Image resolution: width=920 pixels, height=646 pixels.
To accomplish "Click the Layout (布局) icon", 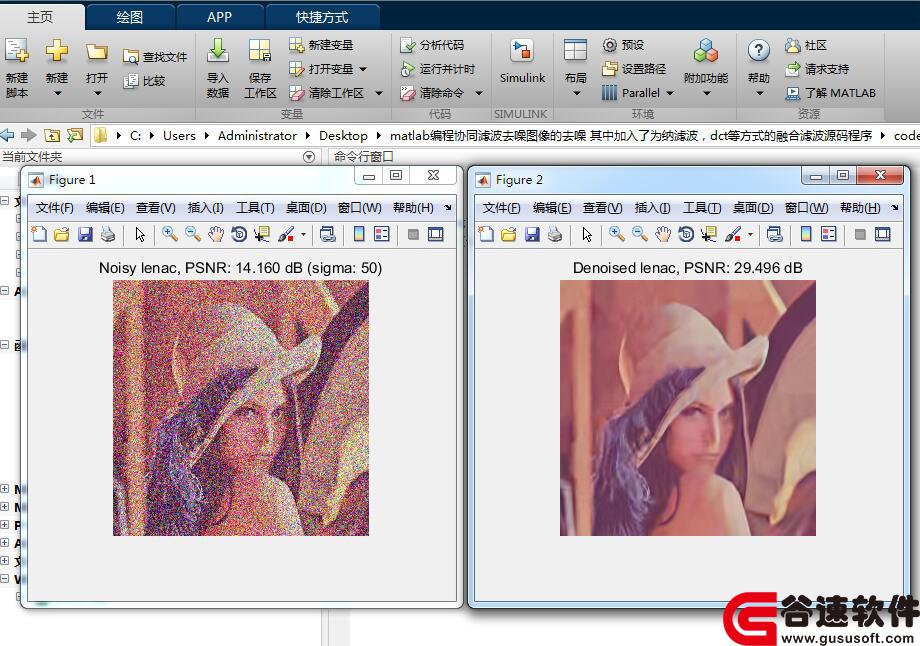I will coord(575,50).
